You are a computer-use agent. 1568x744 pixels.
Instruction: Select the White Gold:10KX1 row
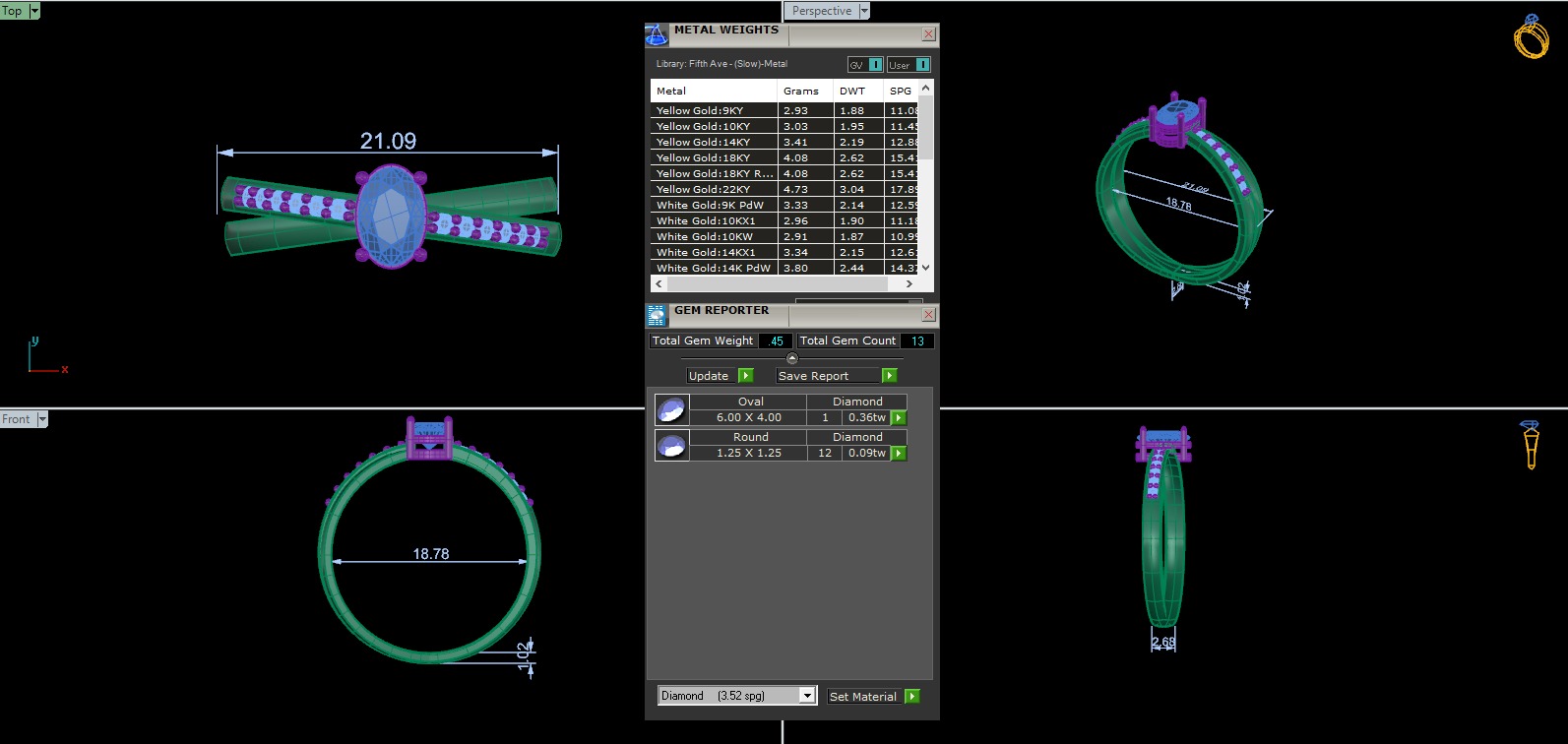(x=784, y=220)
